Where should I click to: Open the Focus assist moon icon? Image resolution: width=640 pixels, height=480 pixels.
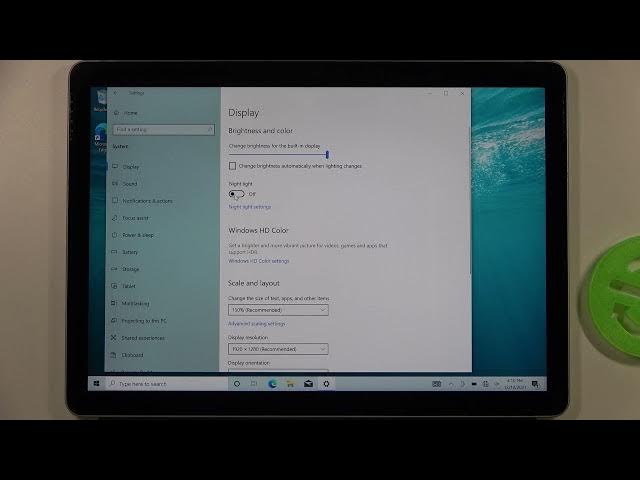115,218
